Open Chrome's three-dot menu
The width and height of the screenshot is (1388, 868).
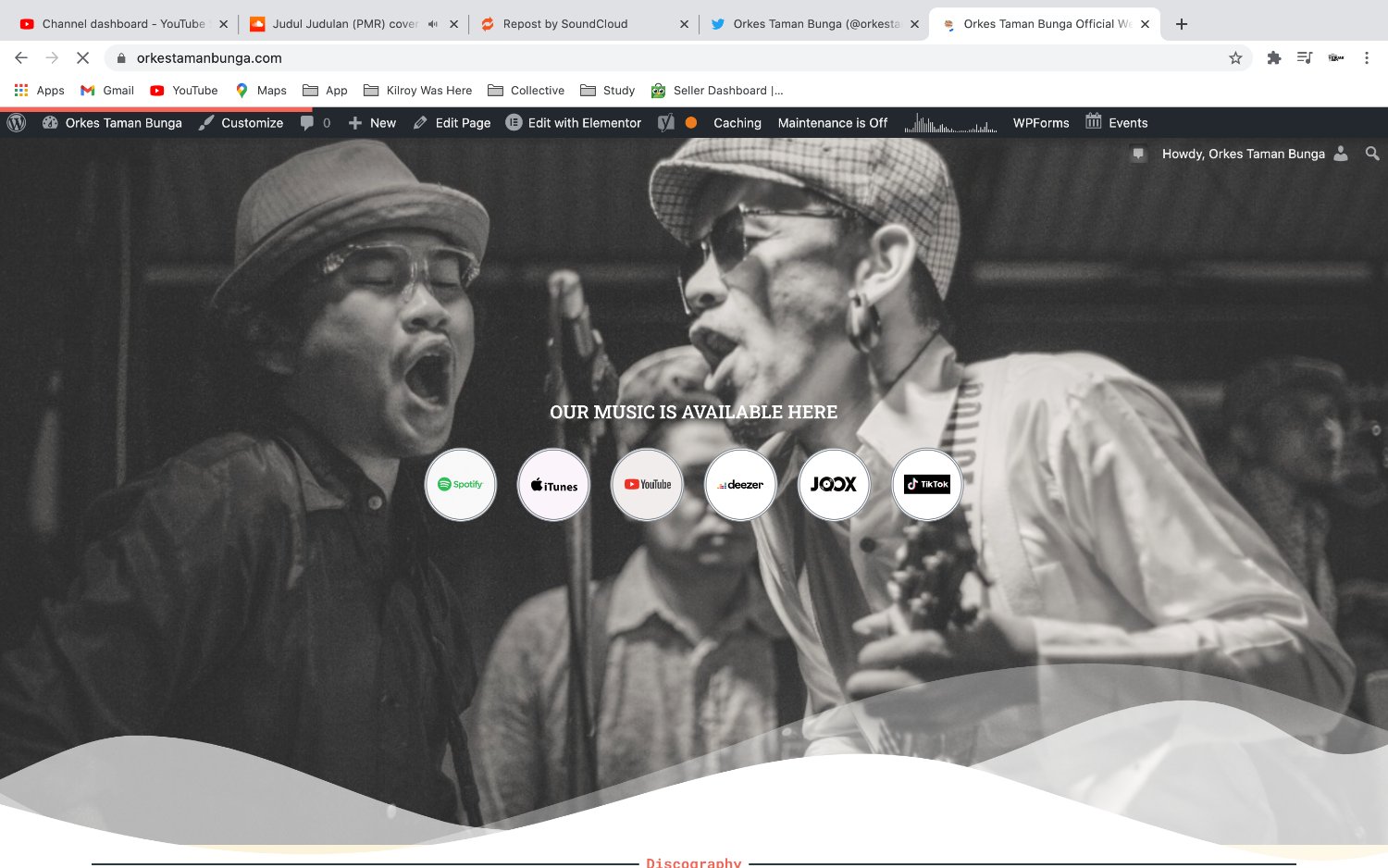pyautogui.click(x=1366, y=57)
